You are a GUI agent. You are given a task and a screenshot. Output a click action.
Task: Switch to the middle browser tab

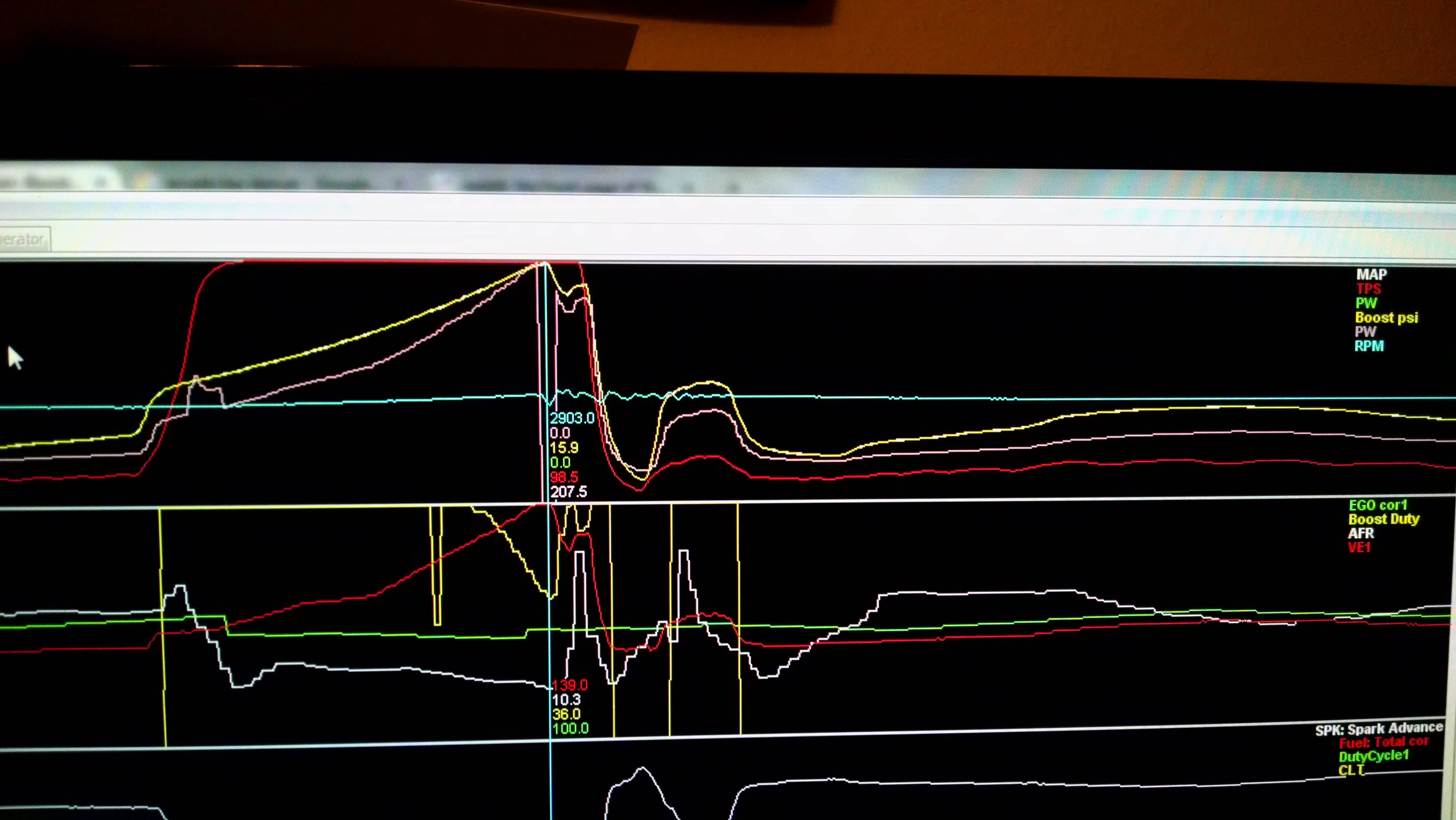tap(266, 184)
